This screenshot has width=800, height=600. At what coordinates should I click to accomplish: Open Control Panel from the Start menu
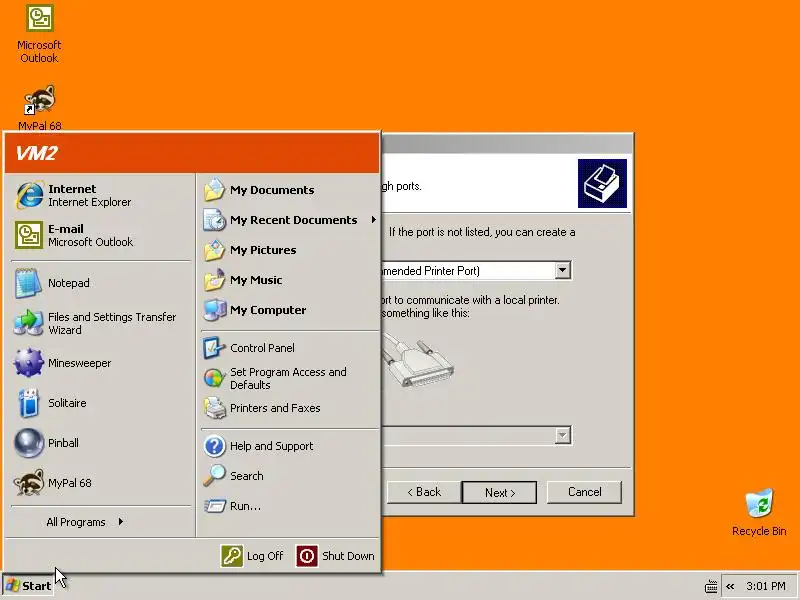coord(289,348)
